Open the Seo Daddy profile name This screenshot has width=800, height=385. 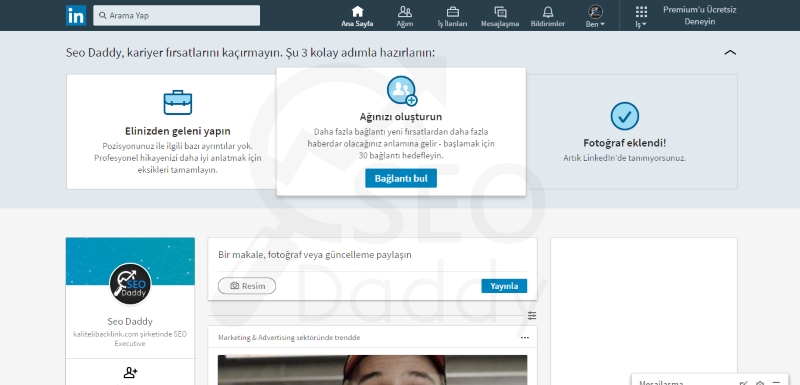130,321
